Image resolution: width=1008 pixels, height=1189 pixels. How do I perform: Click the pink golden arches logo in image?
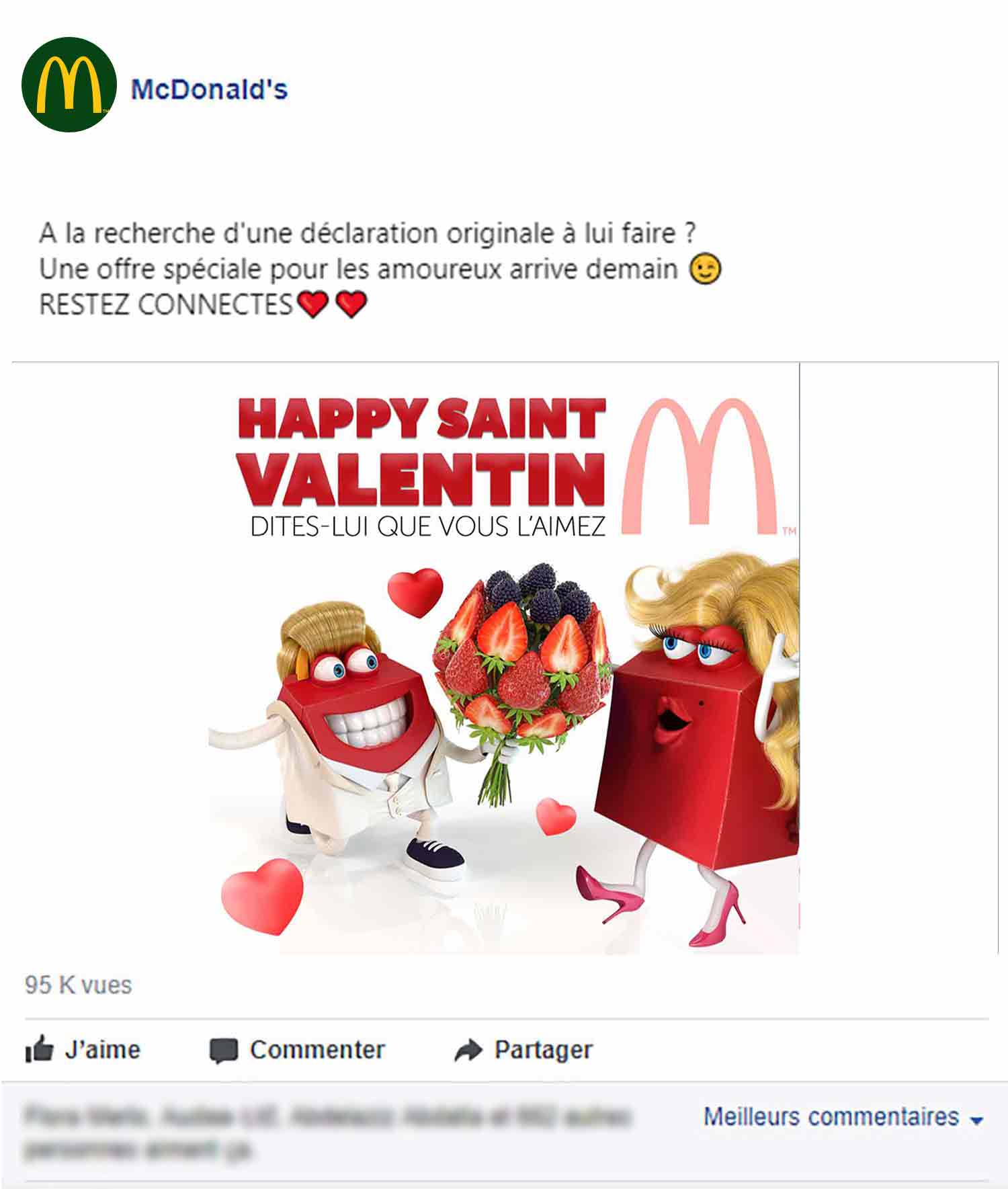(701, 466)
